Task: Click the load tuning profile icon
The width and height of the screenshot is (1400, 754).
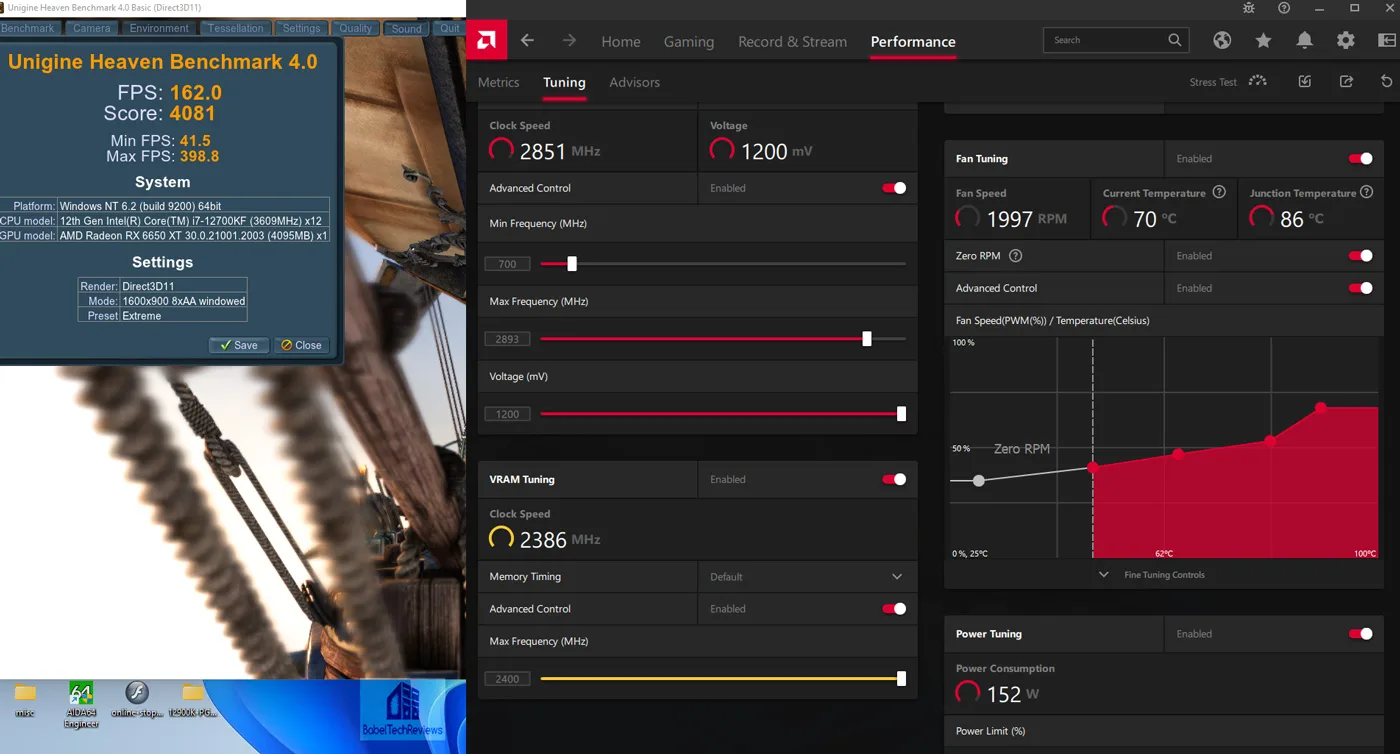Action: 1305,82
